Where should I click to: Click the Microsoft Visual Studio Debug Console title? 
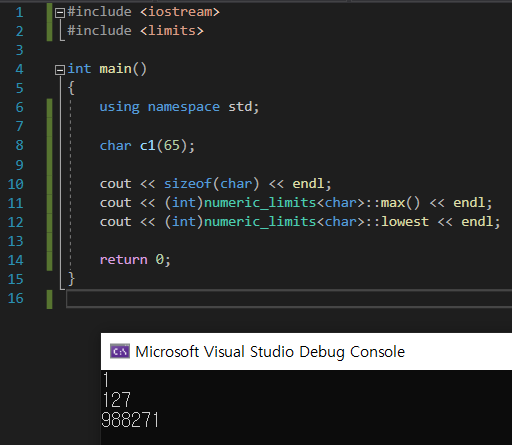[270, 352]
